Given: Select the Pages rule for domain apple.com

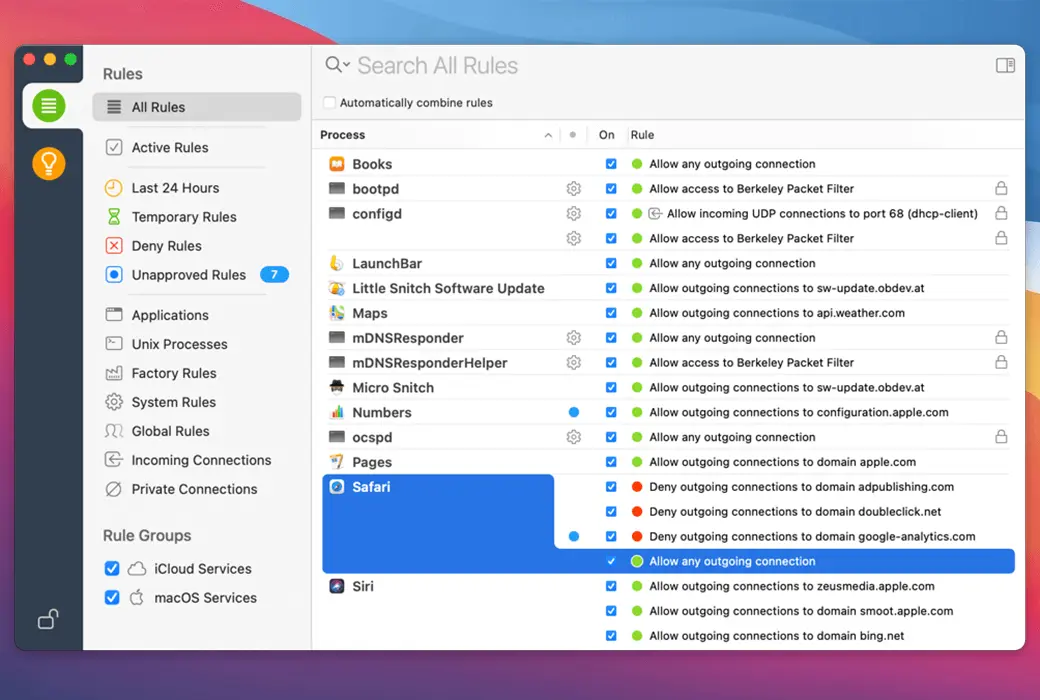Looking at the screenshot, I should [783, 462].
